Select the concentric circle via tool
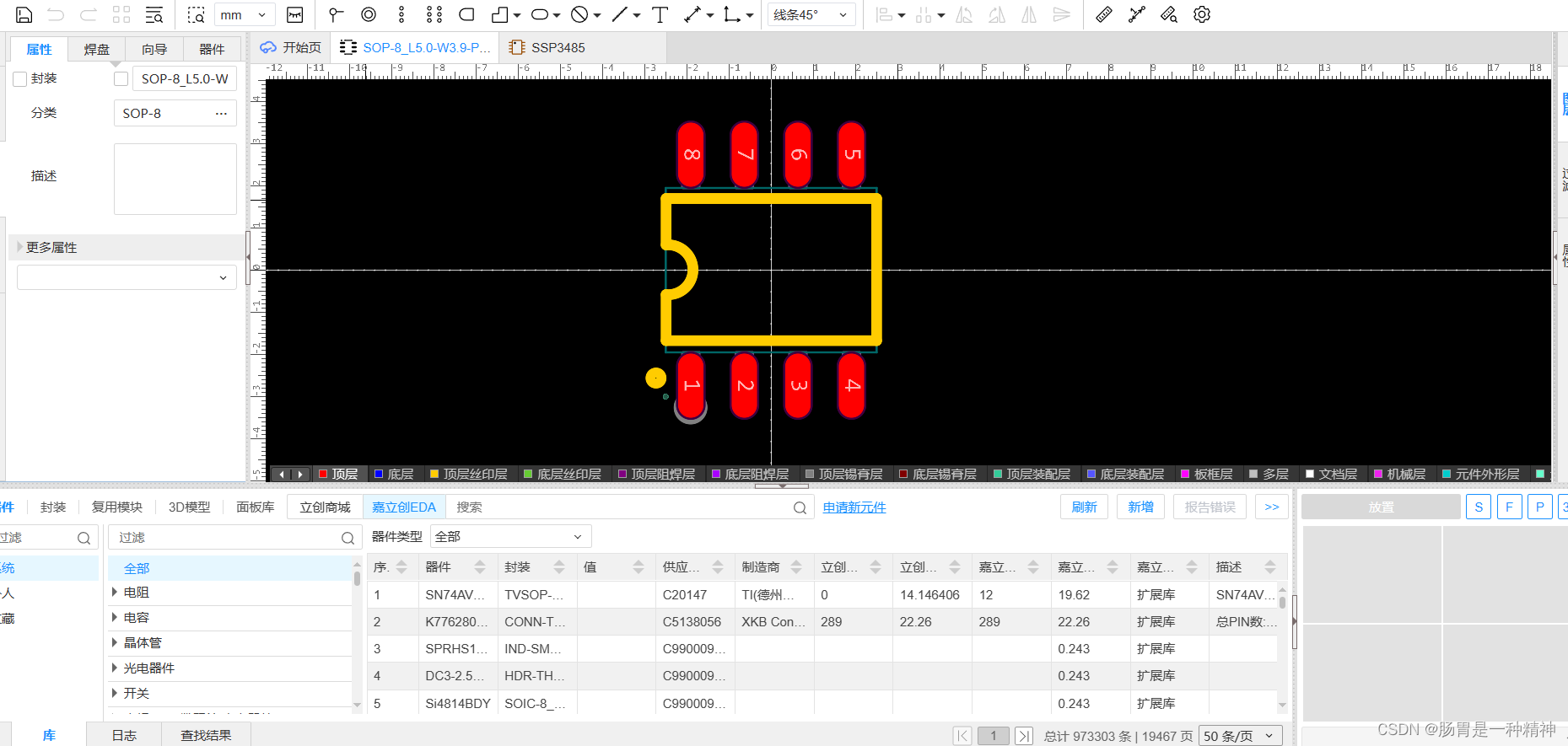Image resolution: width=1568 pixels, height=746 pixels. pyautogui.click(x=369, y=14)
